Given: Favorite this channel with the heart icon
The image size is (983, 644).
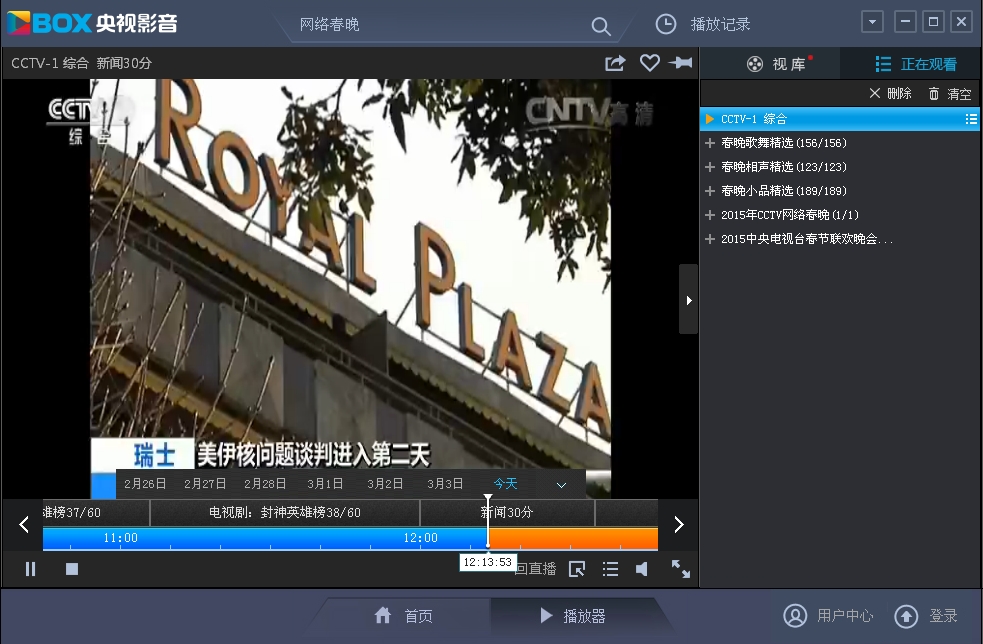Looking at the screenshot, I should (x=649, y=63).
